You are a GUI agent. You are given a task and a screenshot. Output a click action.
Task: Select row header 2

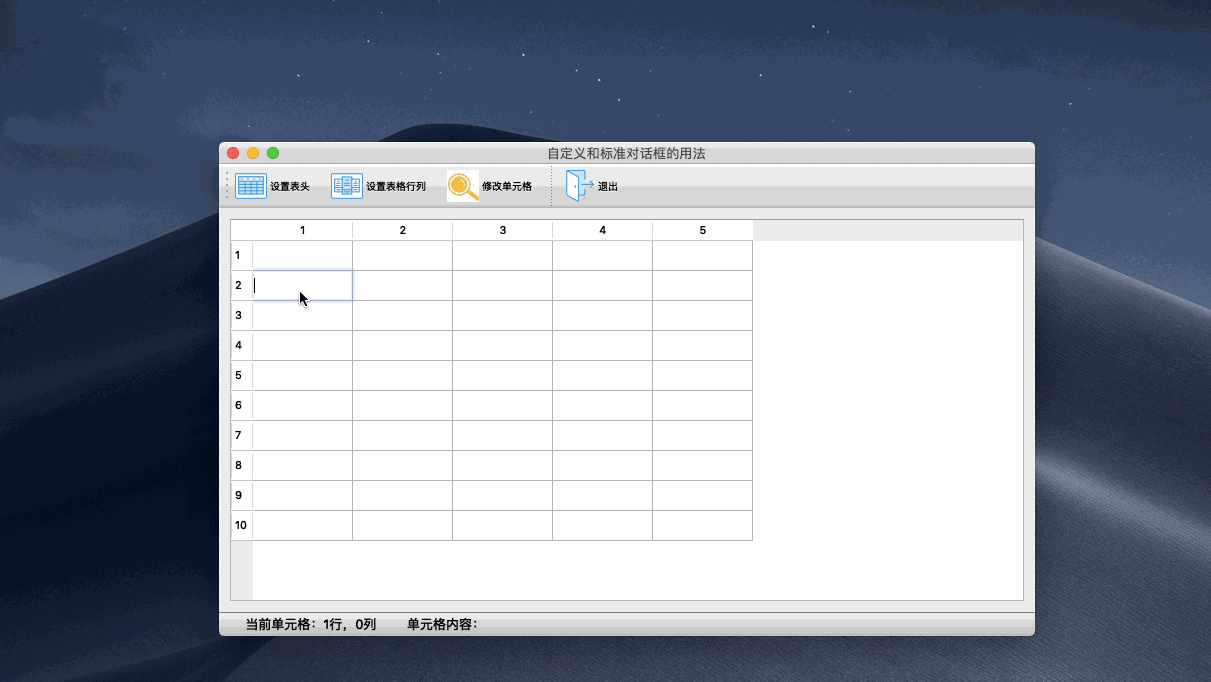[242, 285]
